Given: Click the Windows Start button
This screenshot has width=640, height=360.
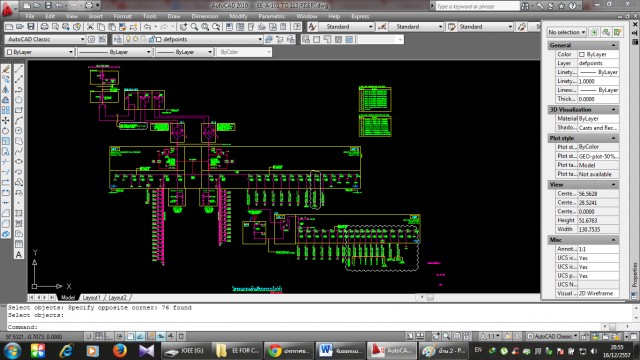Looking at the screenshot, I should pos(12,351).
